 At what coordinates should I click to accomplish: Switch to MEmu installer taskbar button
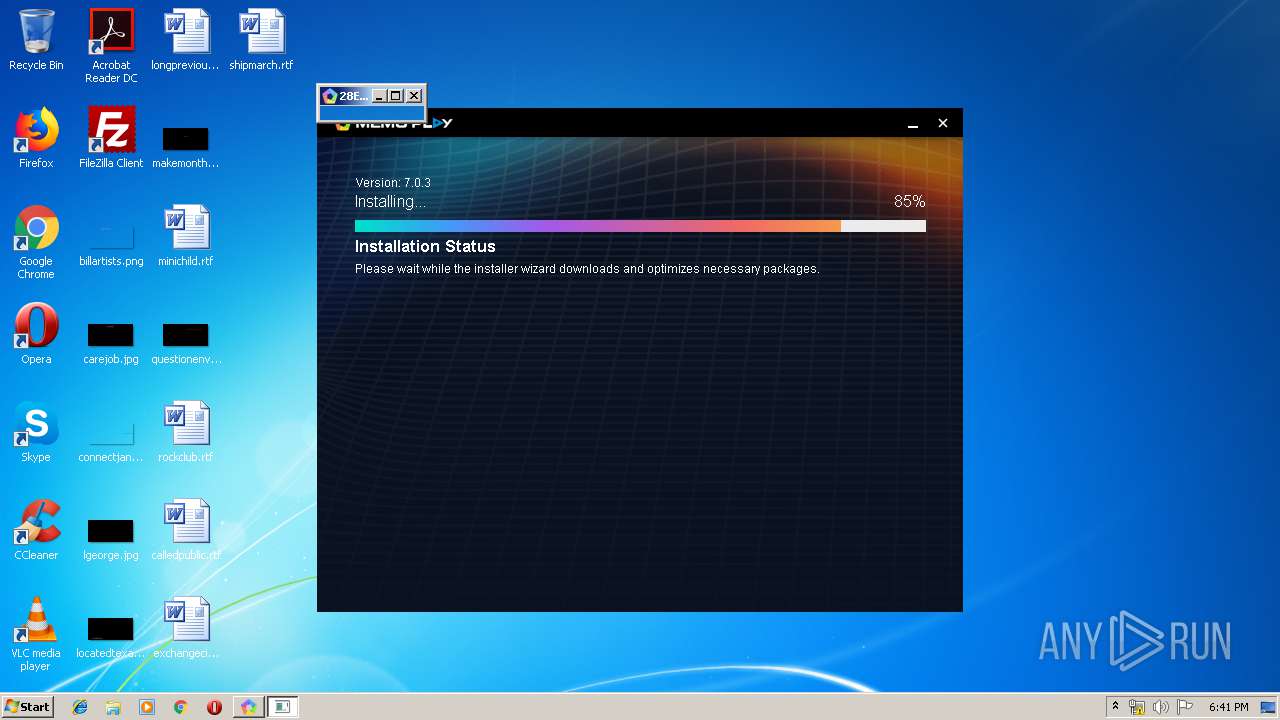coord(248,707)
